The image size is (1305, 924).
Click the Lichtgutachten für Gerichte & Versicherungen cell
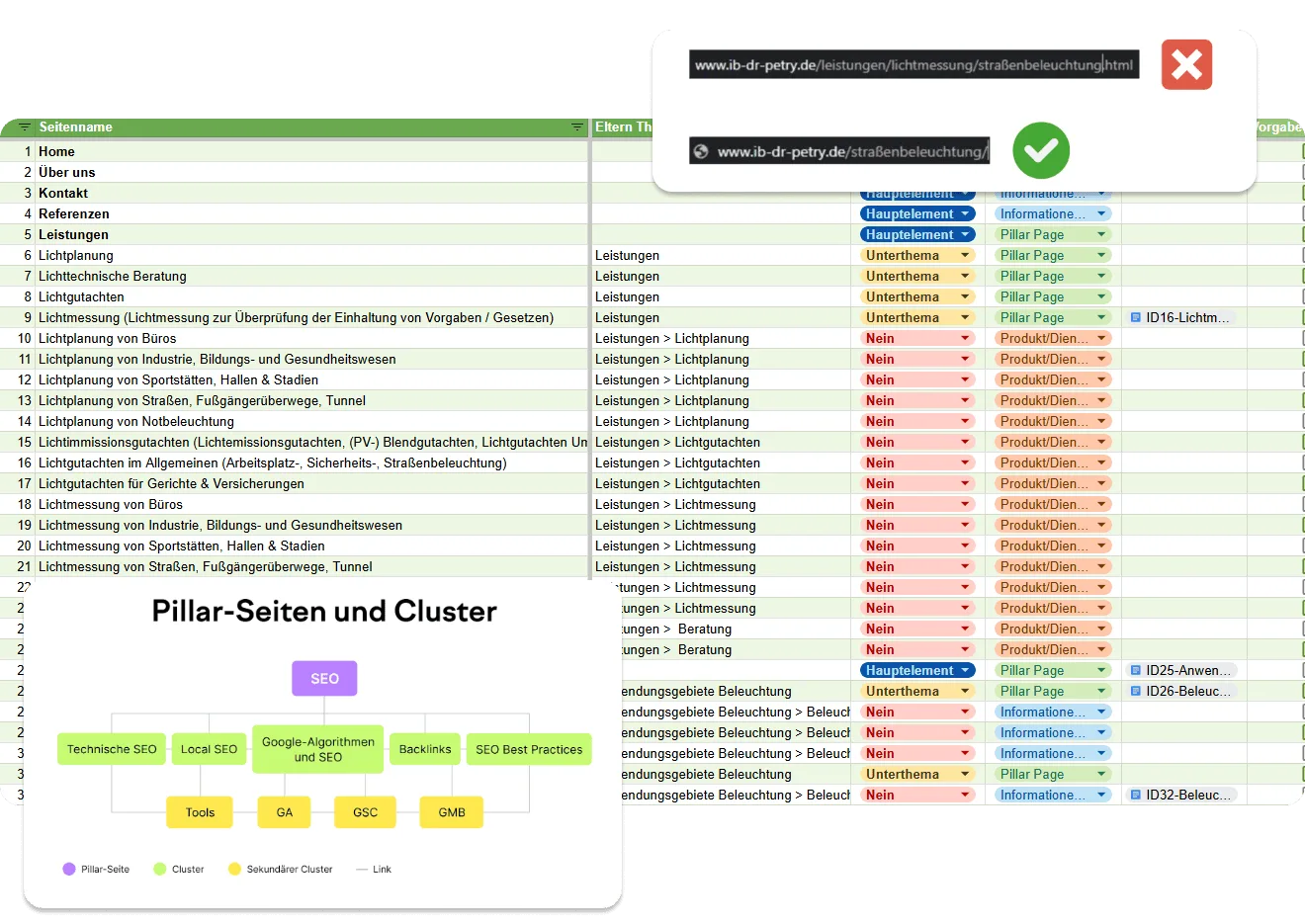[x=312, y=483]
